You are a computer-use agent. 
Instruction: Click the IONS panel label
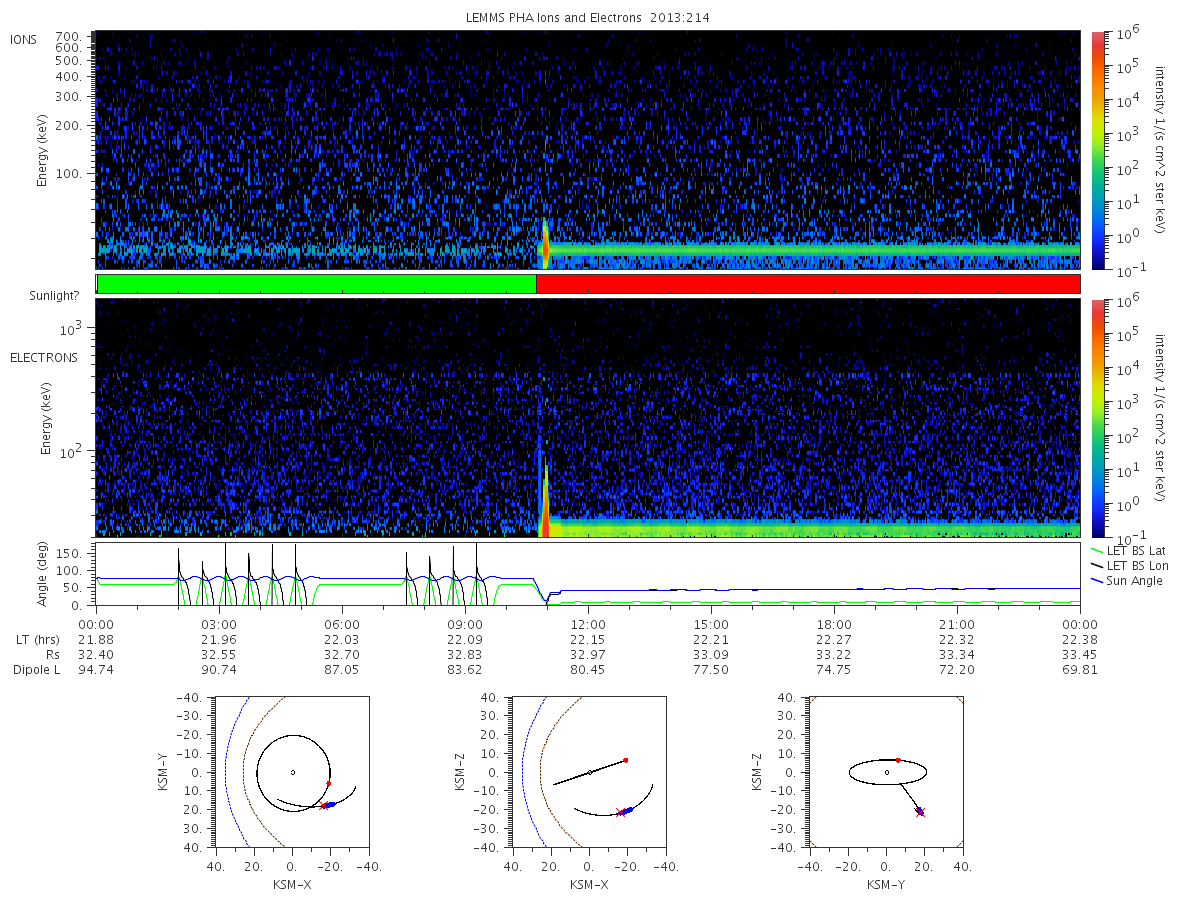[25, 39]
